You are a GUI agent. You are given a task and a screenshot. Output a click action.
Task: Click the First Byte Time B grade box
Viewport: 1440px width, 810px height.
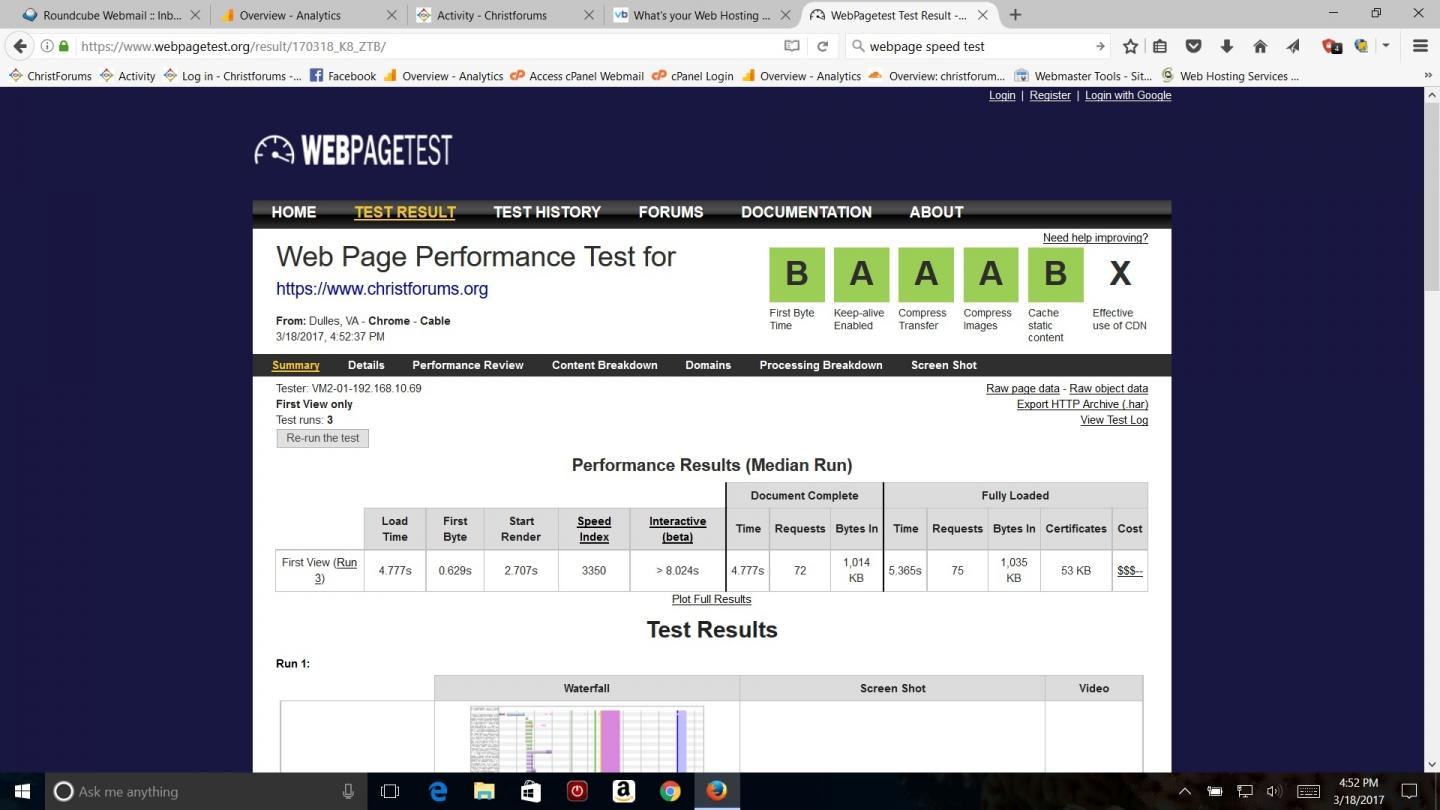click(796, 274)
